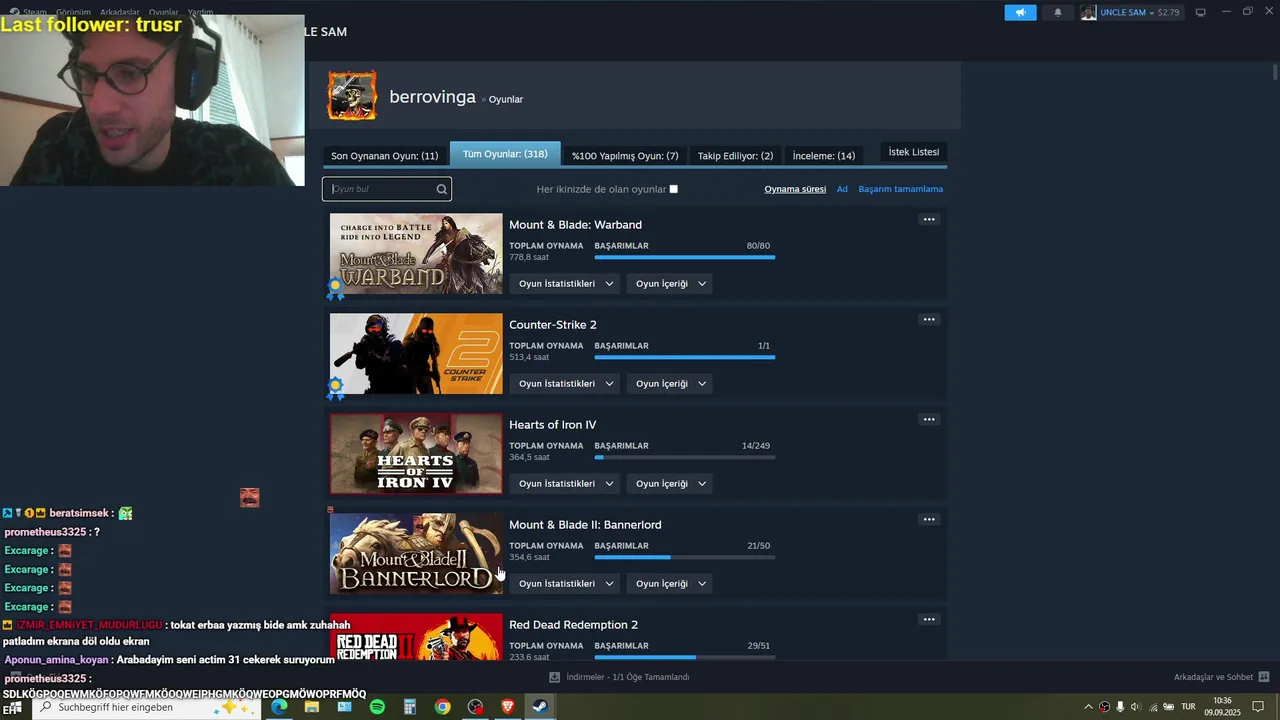Image resolution: width=1280 pixels, height=720 pixels.
Task: Open the Windows Start menu
Action: coord(14,707)
